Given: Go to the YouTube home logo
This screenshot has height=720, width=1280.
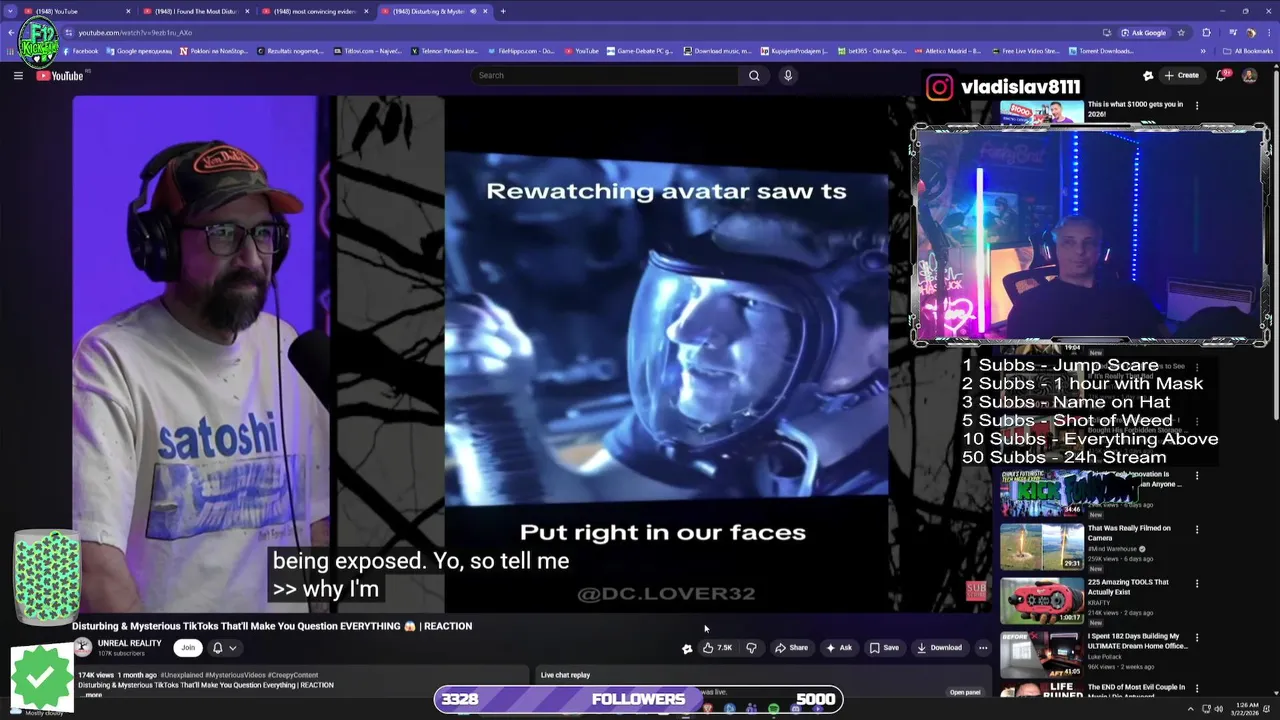Looking at the screenshot, I should point(60,76).
